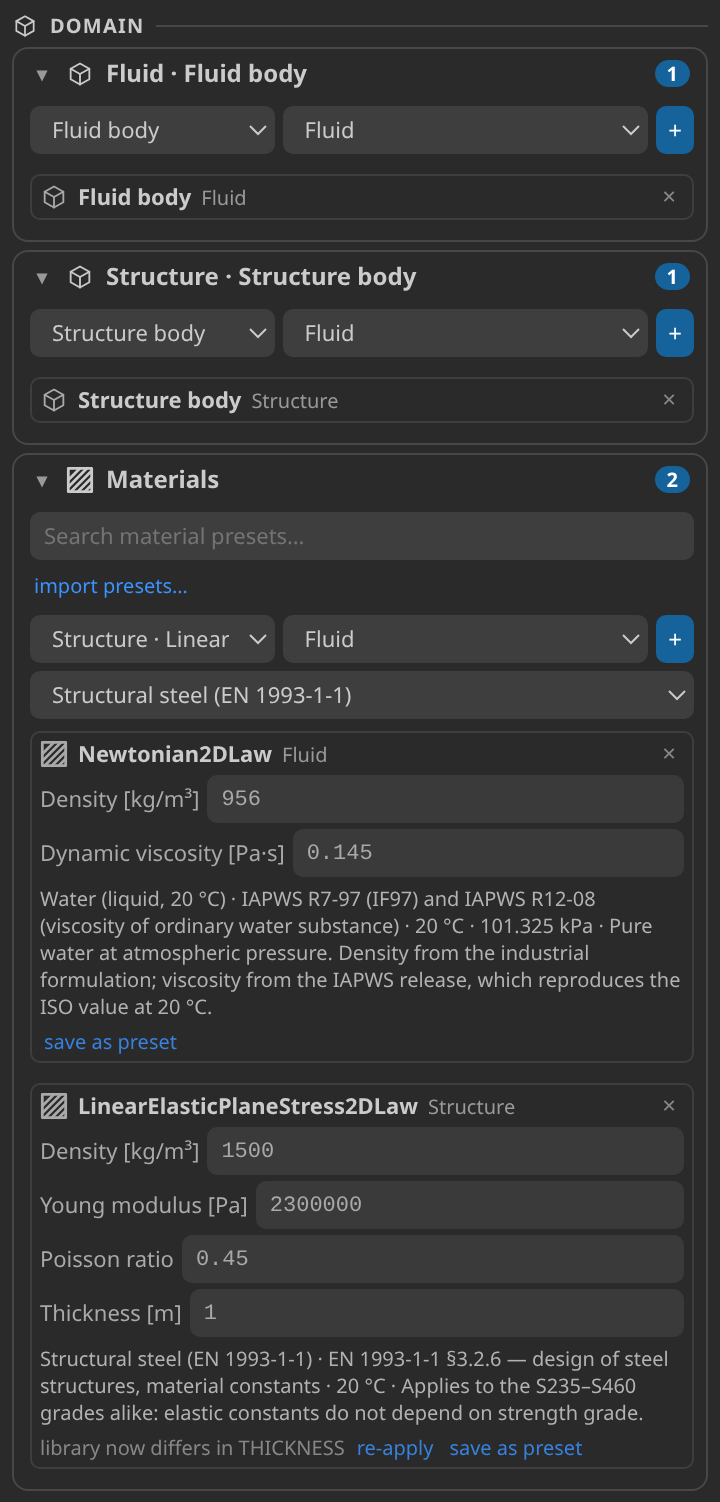Add material using plus button in Materials
Screen dimensions: 720x1502
[675, 639]
